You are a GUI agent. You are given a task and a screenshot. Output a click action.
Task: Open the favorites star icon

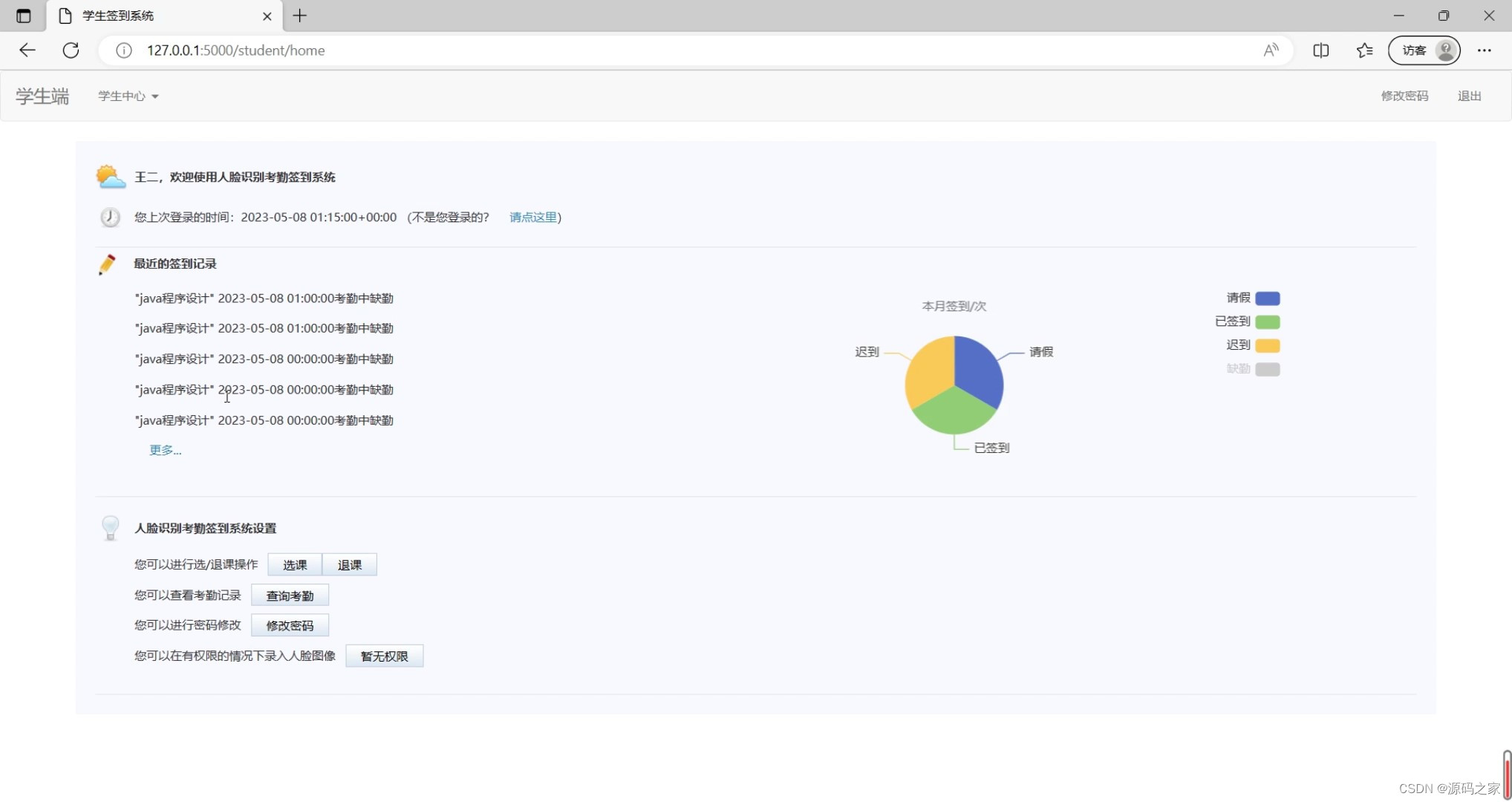(x=1364, y=50)
